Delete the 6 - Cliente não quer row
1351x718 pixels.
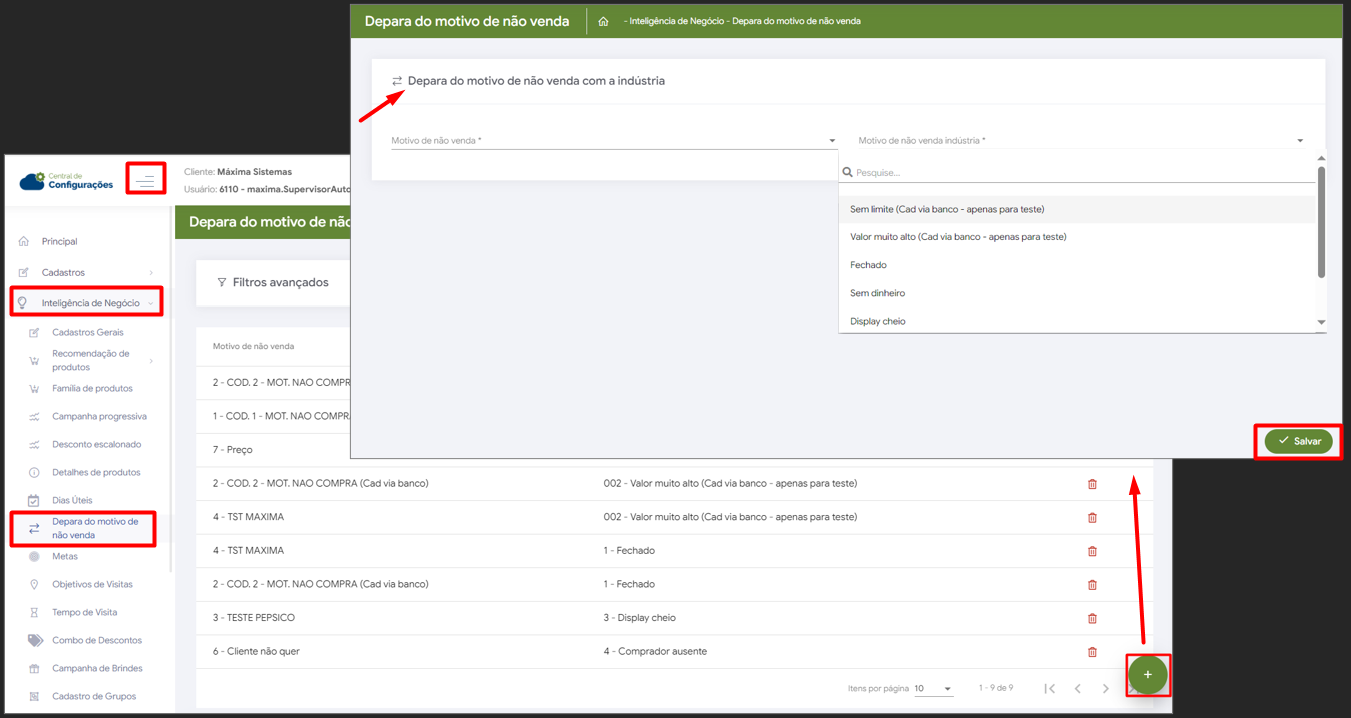click(1092, 652)
